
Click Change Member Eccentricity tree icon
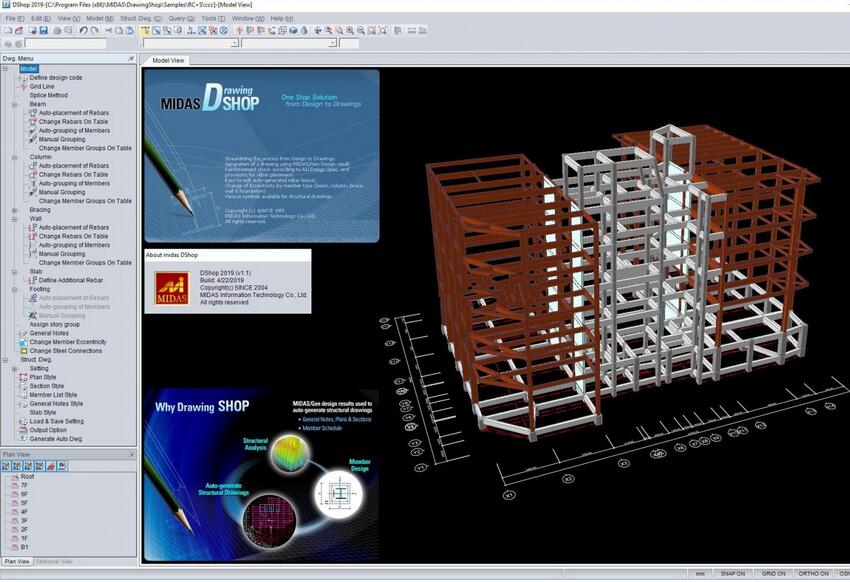23,342
